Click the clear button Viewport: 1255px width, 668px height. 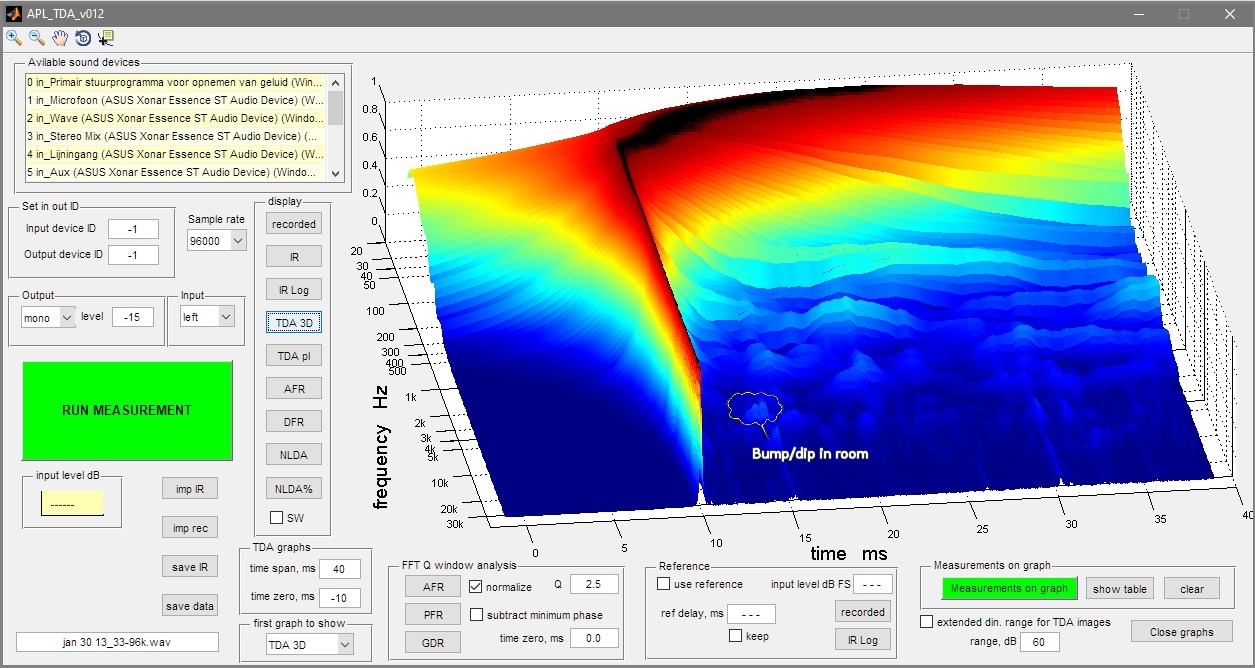[1192, 589]
